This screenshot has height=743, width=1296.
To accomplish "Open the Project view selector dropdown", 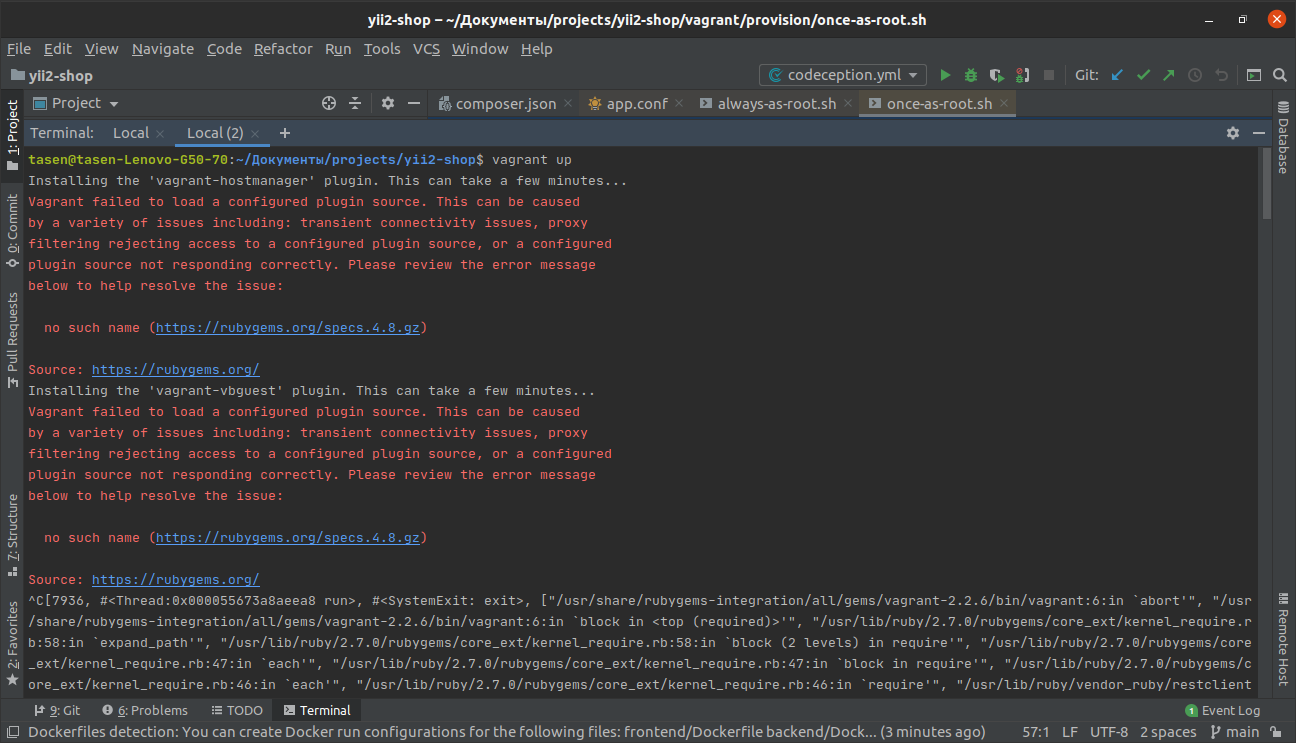I will [77, 103].
